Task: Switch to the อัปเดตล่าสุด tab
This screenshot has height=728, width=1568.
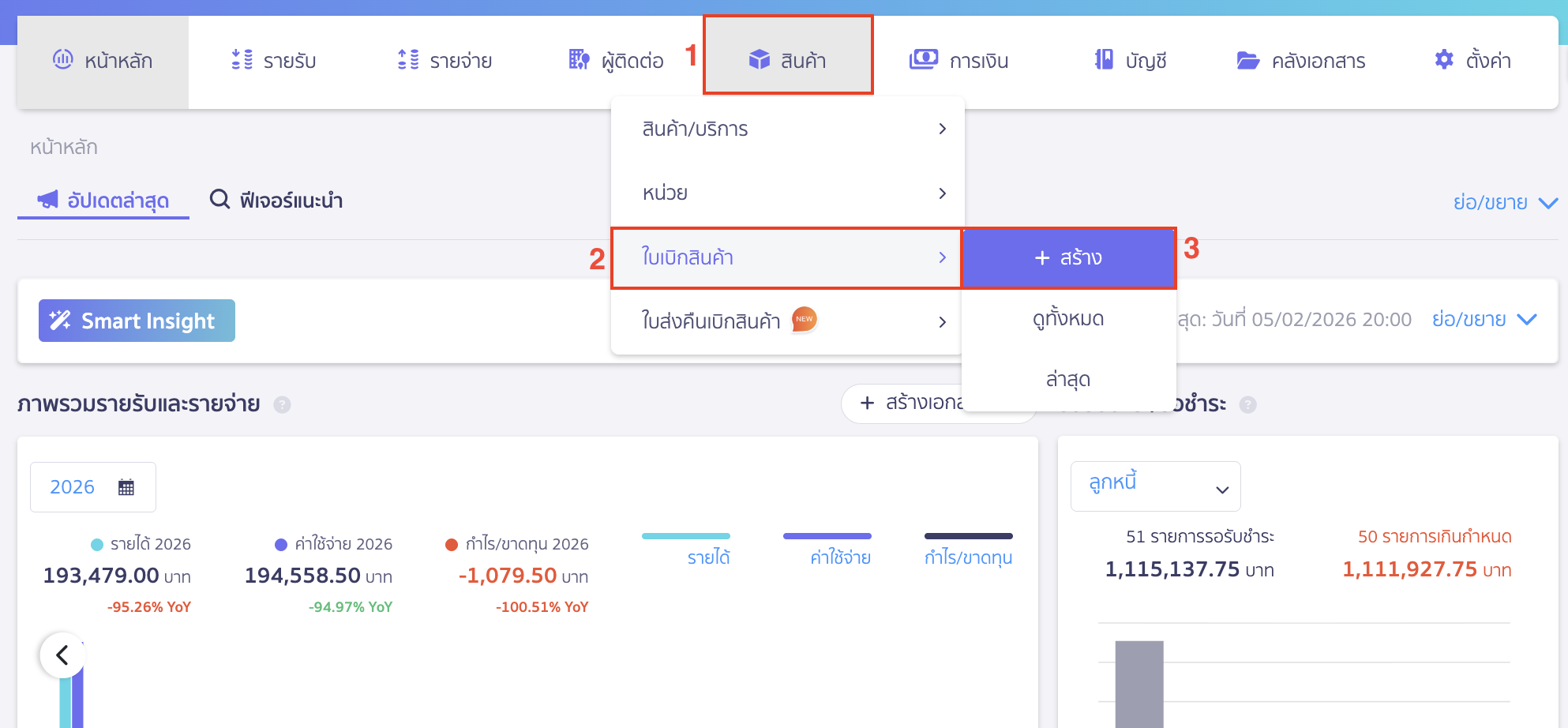Action: 104,201
